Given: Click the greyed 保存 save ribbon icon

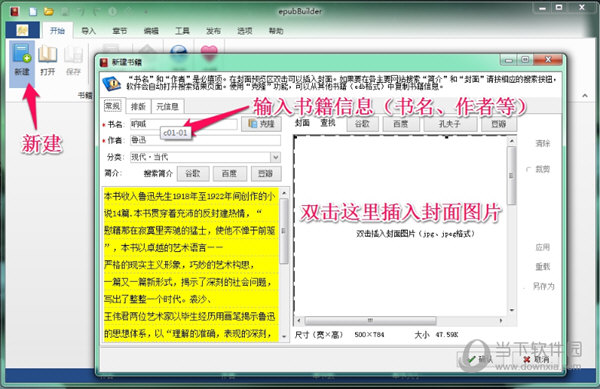Looking at the screenshot, I should [x=73, y=60].
